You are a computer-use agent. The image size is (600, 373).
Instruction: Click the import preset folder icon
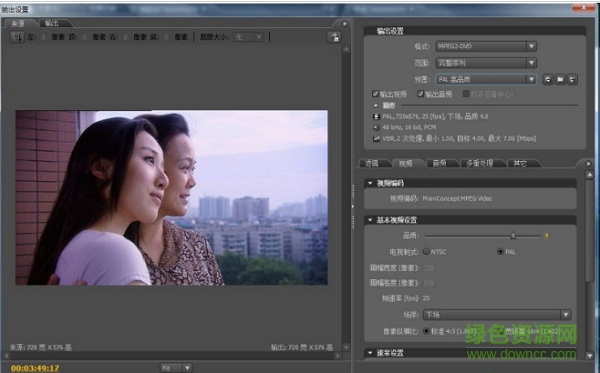coord(560,79)
